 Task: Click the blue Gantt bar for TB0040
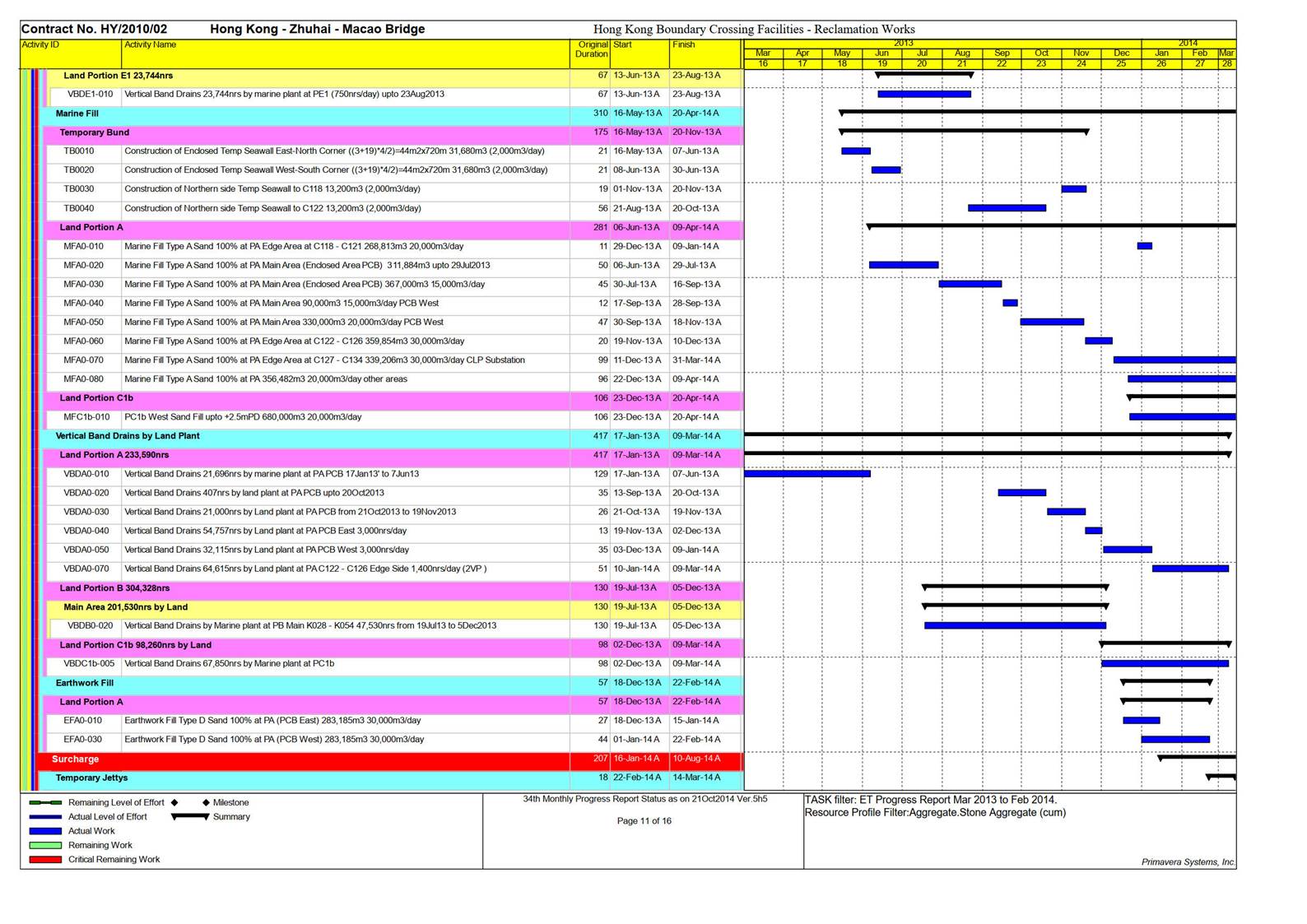click(1007, 208)
